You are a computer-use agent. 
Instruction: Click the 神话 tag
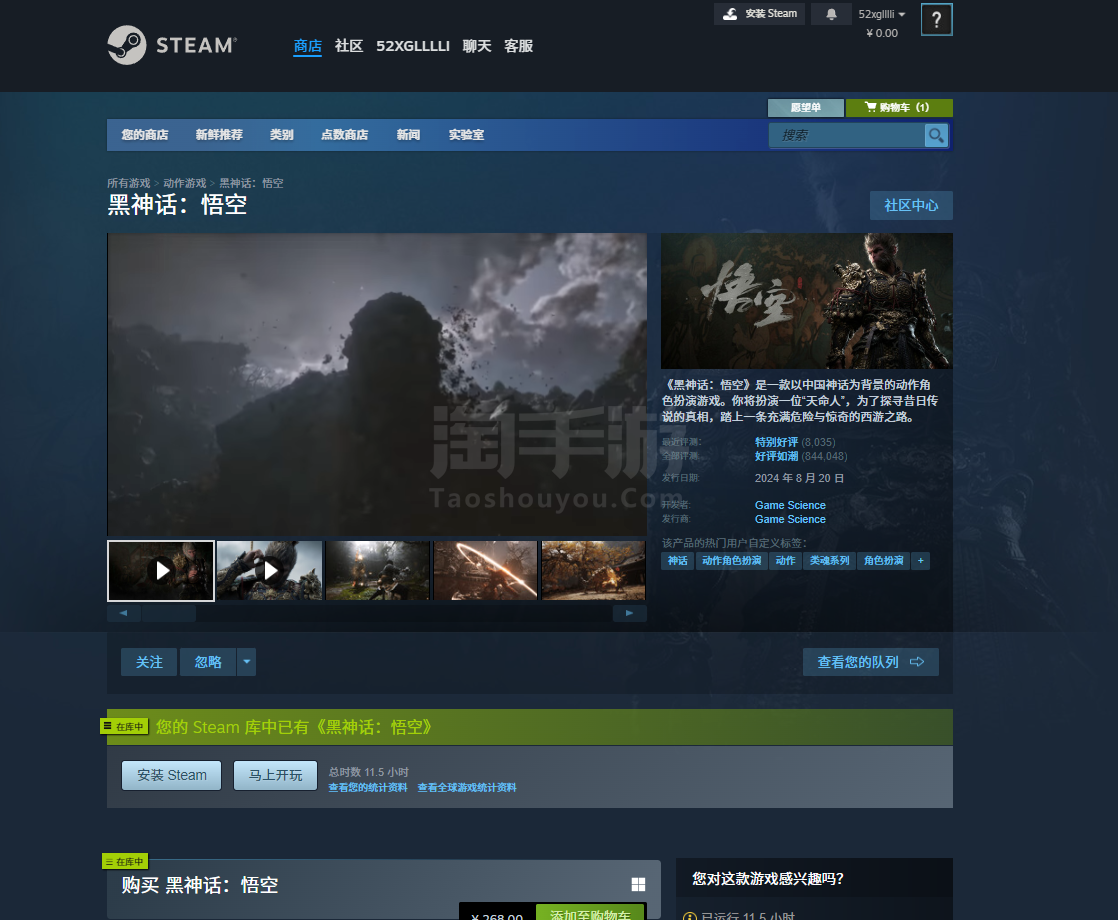tap(677, 561)
